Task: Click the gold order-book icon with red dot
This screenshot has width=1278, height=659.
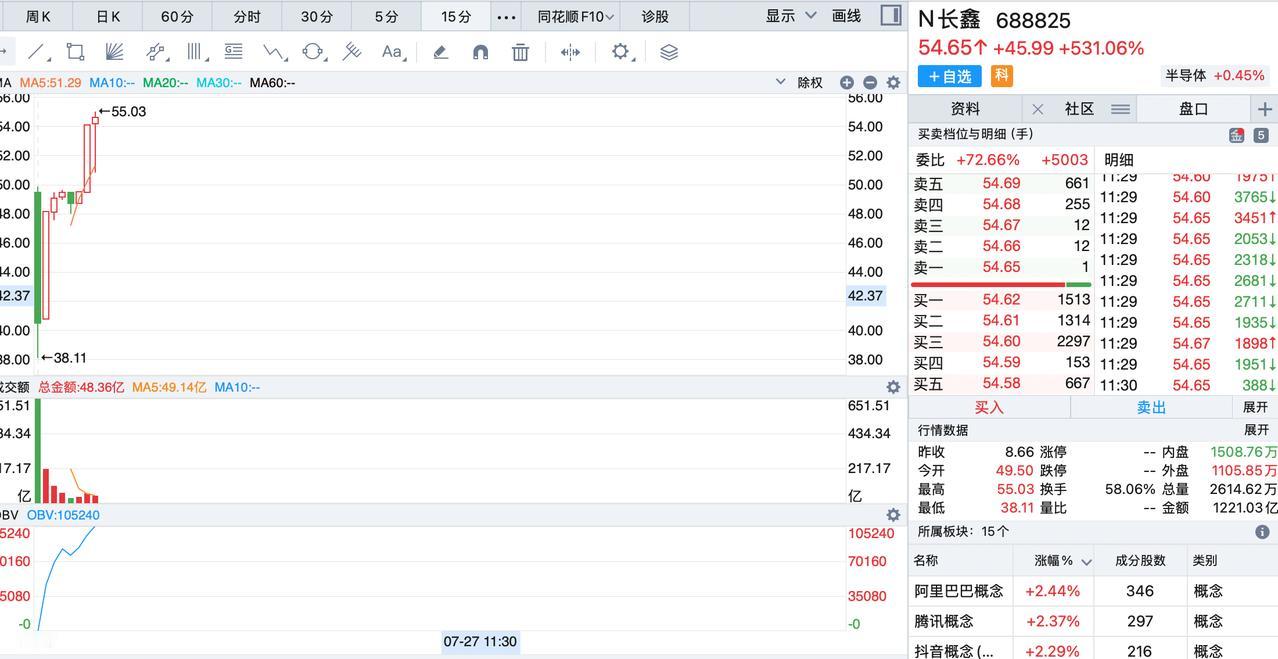Action: [x=1237, y=135]
